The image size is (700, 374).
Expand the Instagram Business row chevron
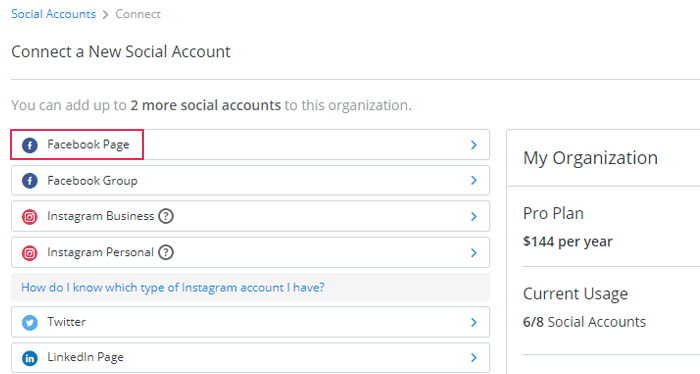pyautogui.click(x=474, y=216)
